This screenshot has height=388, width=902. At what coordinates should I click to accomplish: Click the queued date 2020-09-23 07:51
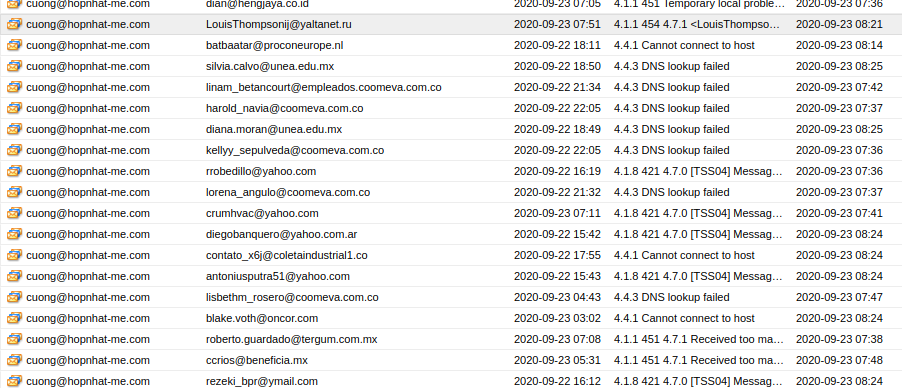(x=557, y=24)
